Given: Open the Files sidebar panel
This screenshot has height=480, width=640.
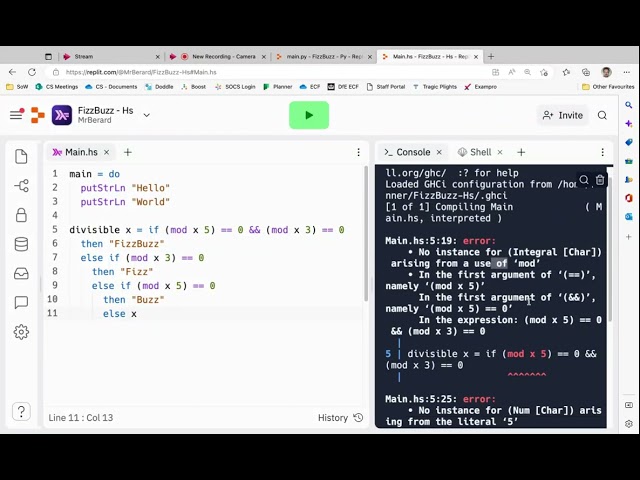Looking at the screenshot, I should click(21, 157).
